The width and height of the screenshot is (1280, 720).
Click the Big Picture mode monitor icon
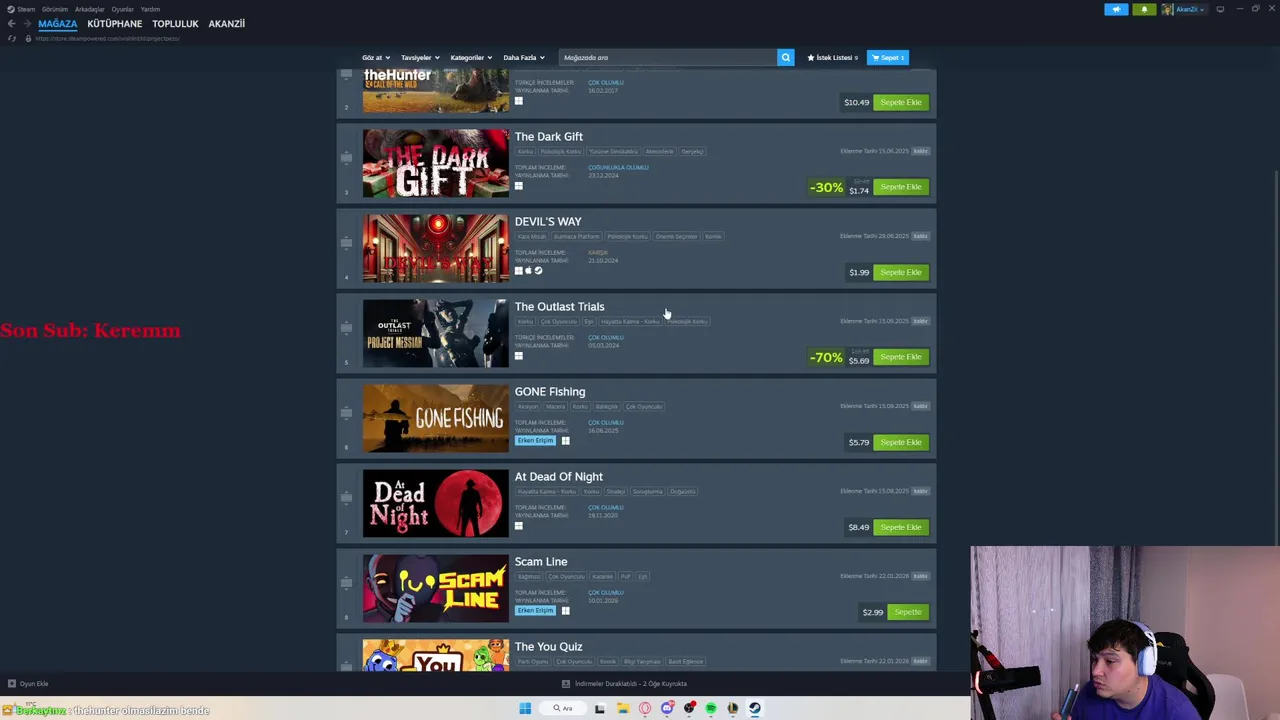1220,9
